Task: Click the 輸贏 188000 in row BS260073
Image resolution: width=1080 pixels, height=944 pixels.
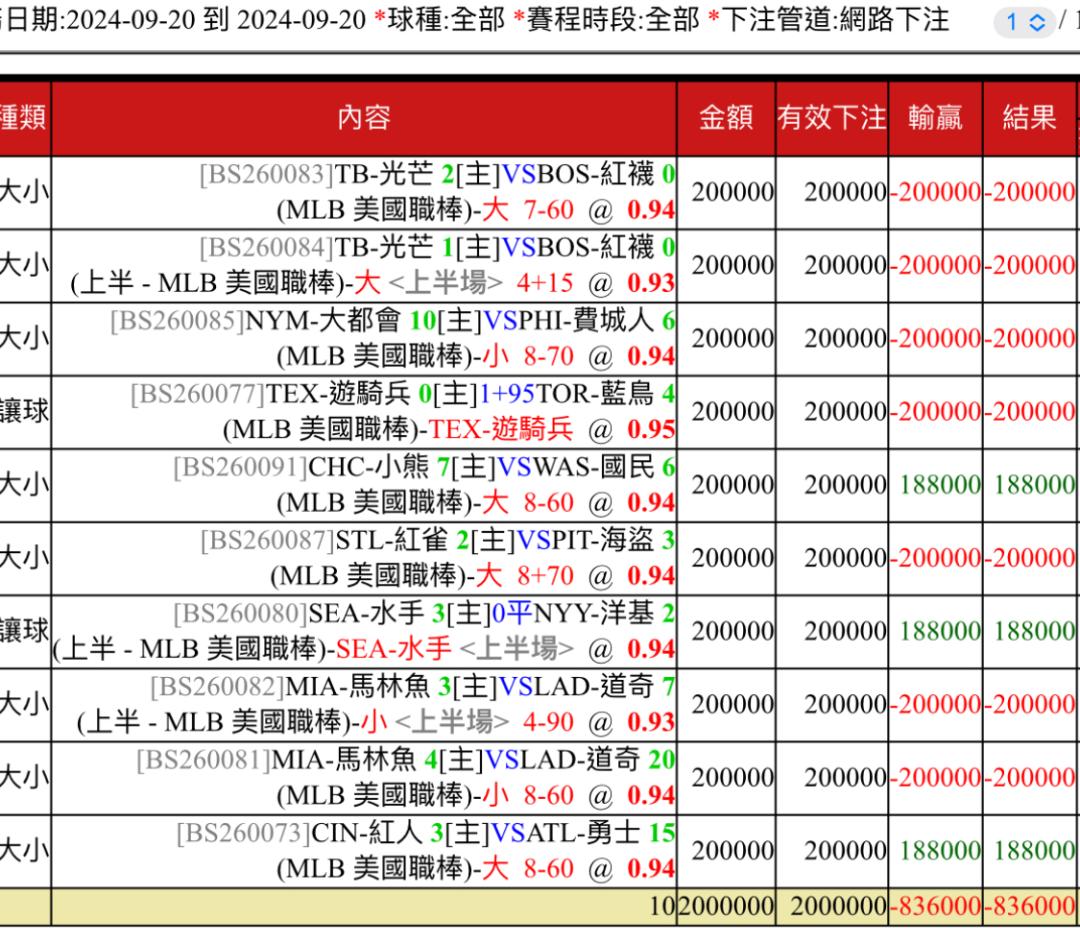Action: coord(939,851)
